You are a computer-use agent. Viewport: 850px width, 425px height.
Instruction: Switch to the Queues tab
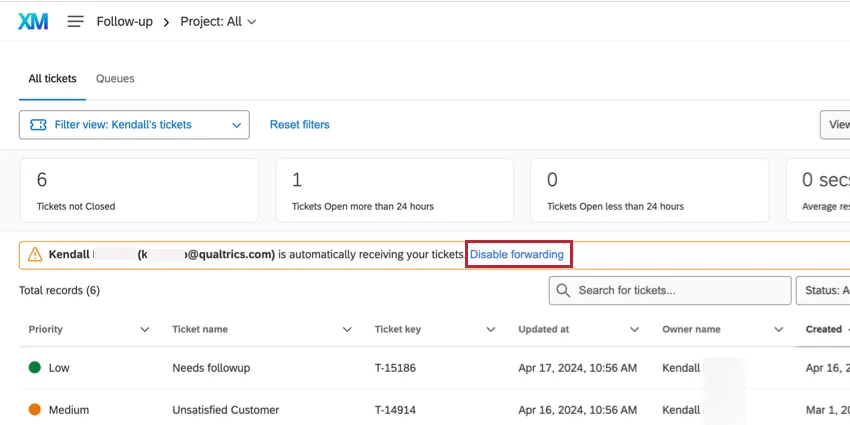pyautogui.click(x=115, y=79)
